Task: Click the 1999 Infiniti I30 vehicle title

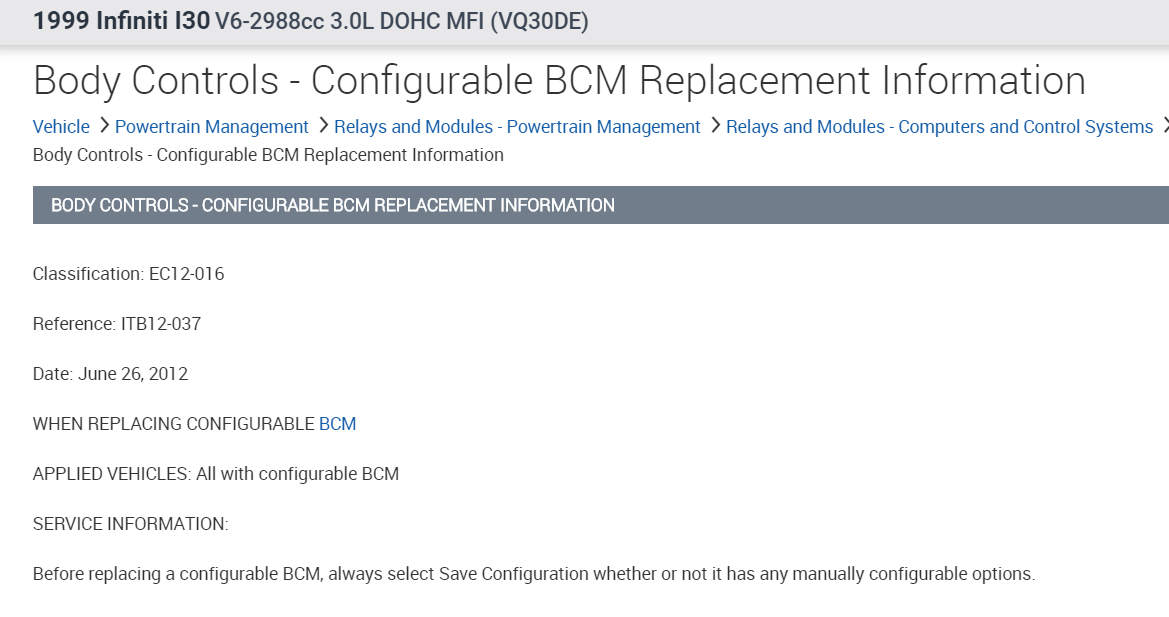Action: (x=121, y=22)
